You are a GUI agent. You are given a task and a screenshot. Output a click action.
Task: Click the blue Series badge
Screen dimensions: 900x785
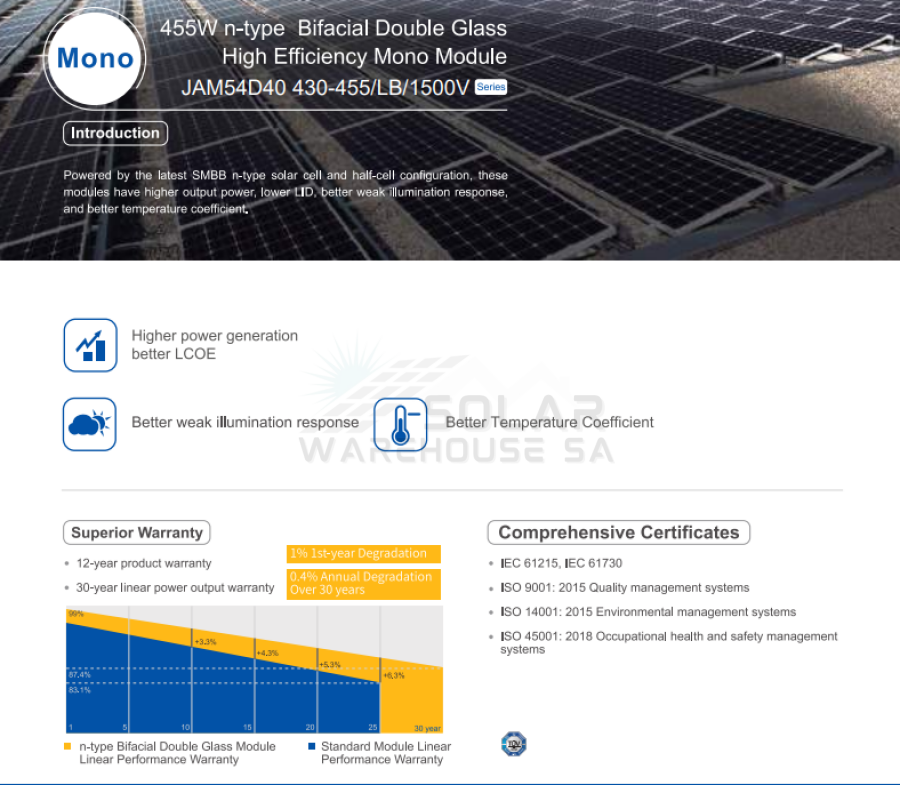pos(491,87)
